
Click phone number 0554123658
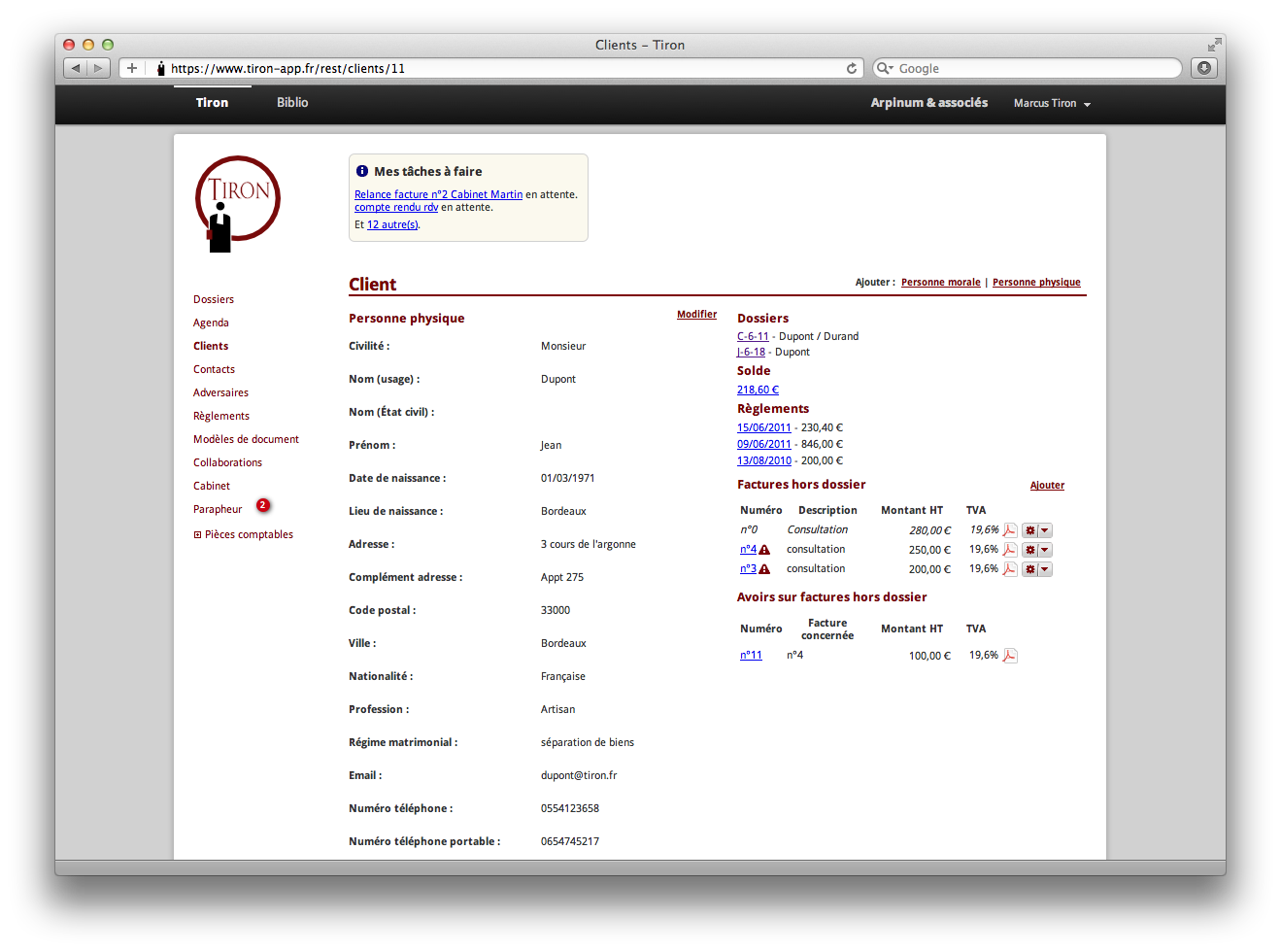pos(570,808)
